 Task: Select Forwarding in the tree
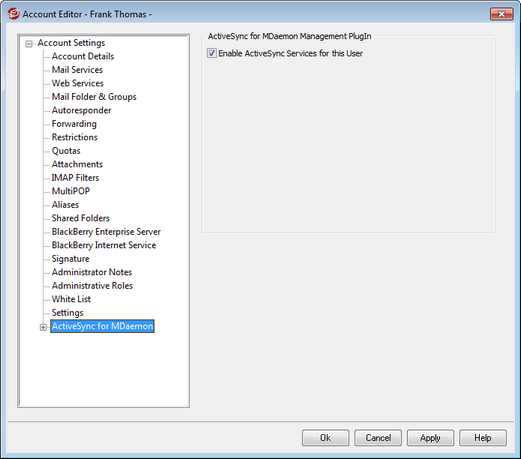tap(74, 124)
